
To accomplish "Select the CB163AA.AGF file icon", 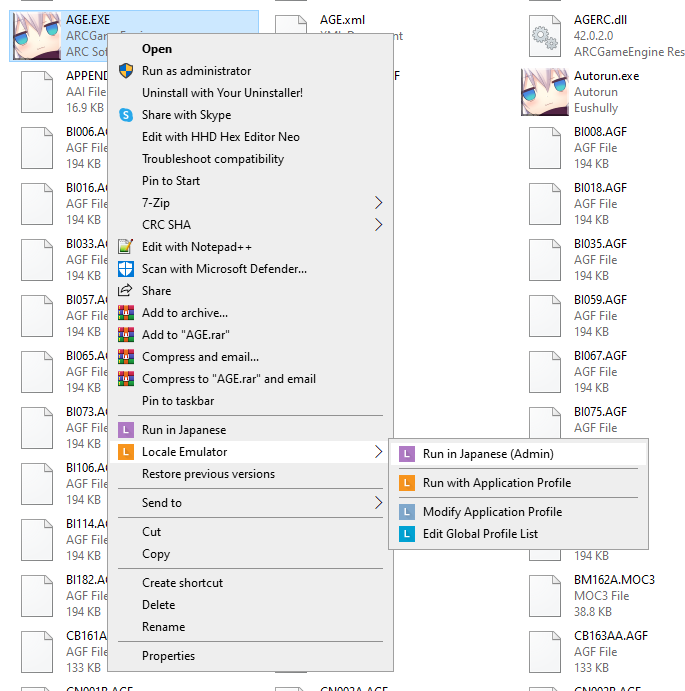I will tap(545, 651).
